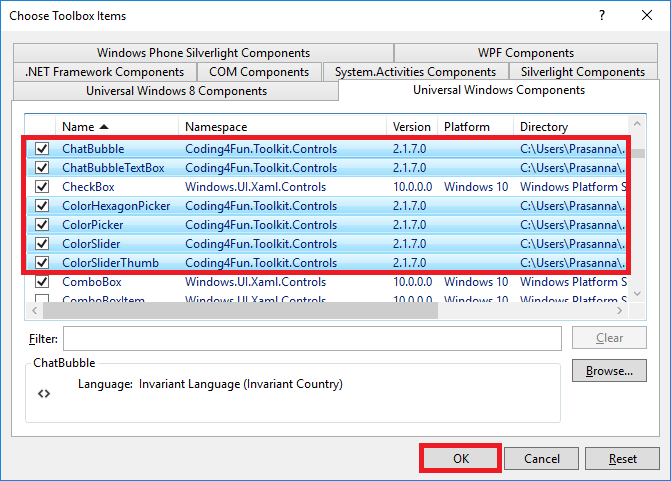Click the Reset button
Viewport: 671px width, 481px height.
622,459
